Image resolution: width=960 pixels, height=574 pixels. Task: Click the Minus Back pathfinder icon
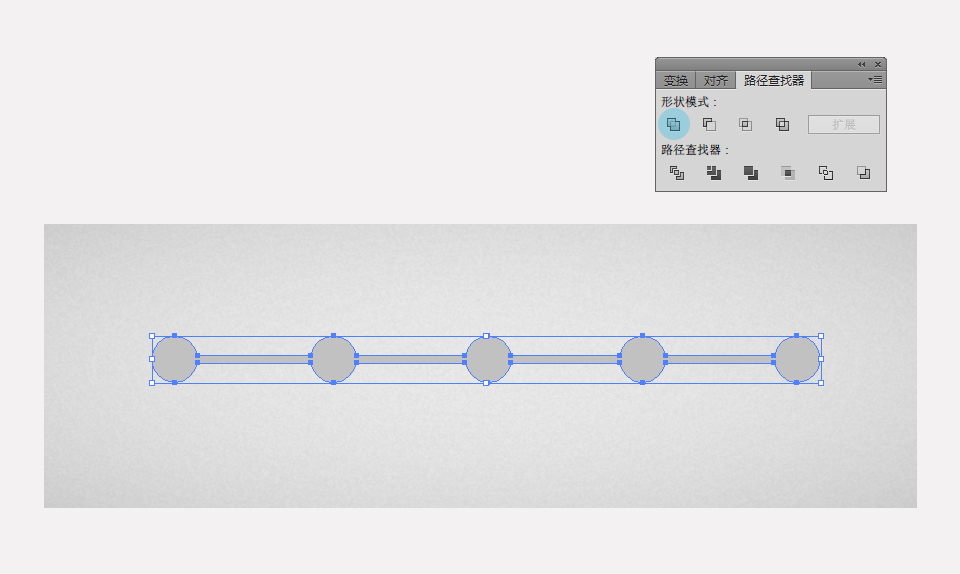(x=863, y=173)
